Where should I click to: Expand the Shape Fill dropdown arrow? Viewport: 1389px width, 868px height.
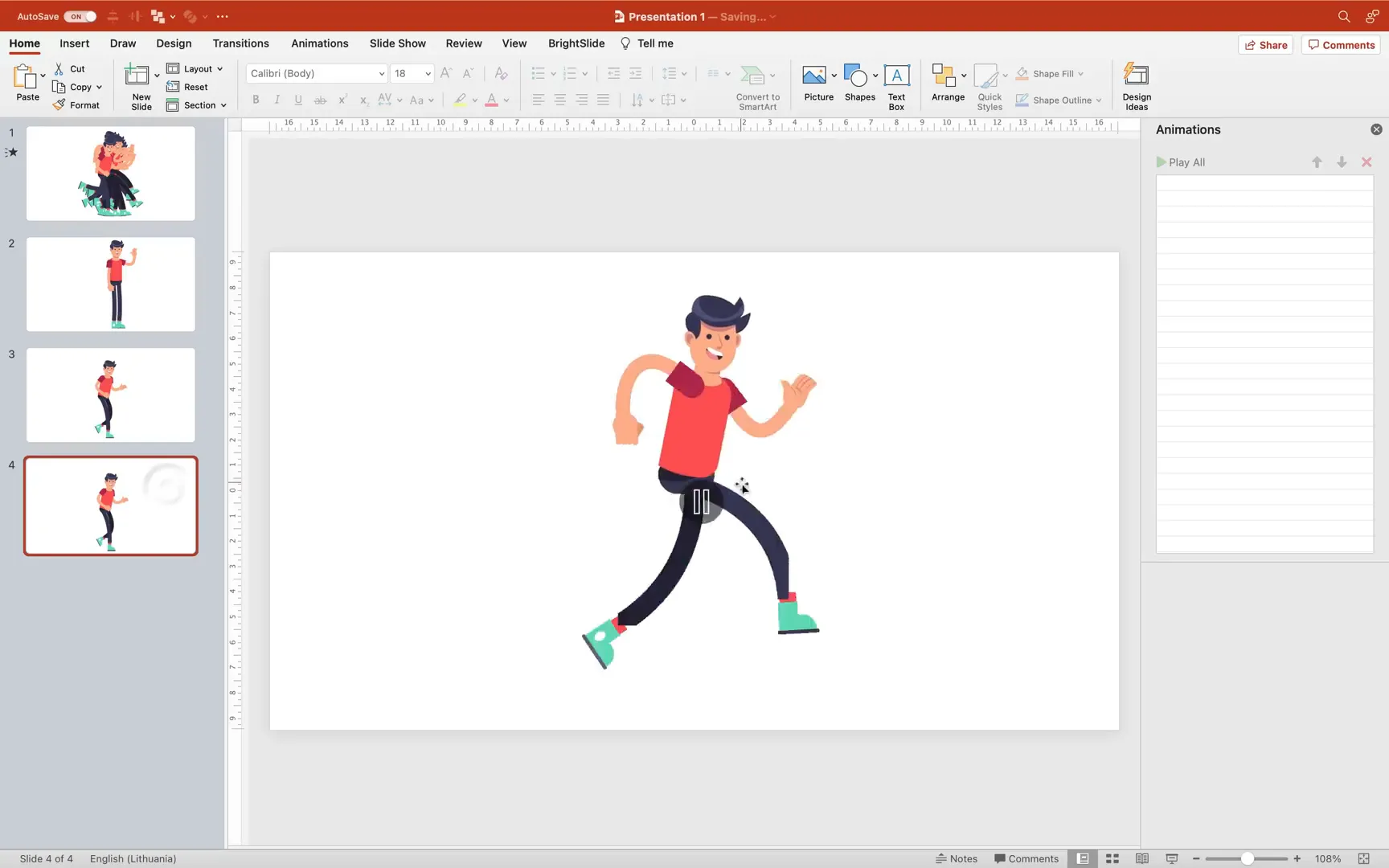[1081, 74]
